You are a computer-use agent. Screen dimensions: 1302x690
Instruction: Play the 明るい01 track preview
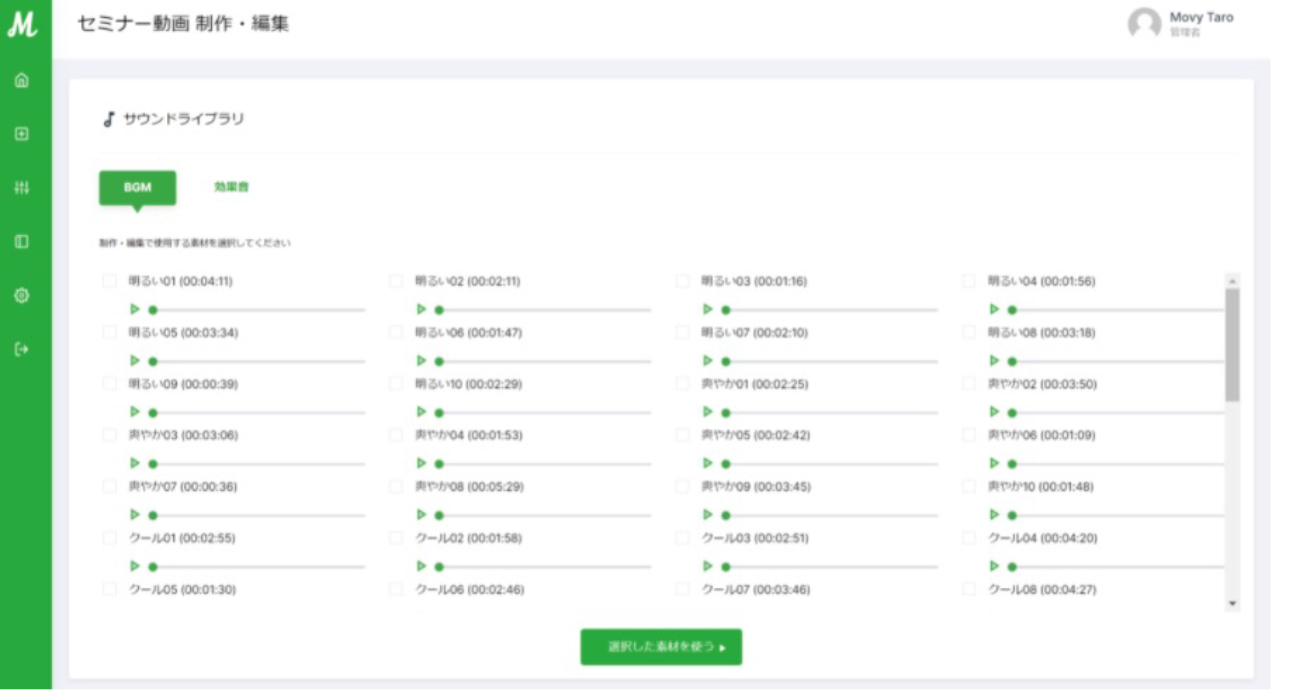[135, 309]
